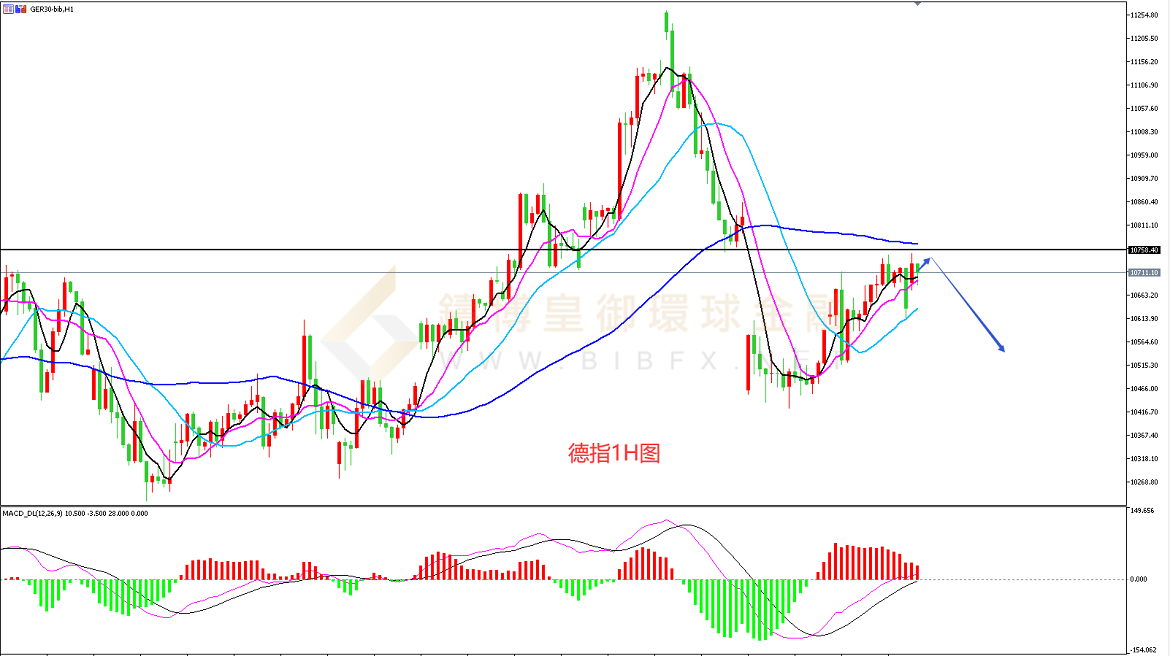Viewport: 1170px width, 656px height.
Task: Click the 0.000 MACD zero level label
Action: 1139,579
